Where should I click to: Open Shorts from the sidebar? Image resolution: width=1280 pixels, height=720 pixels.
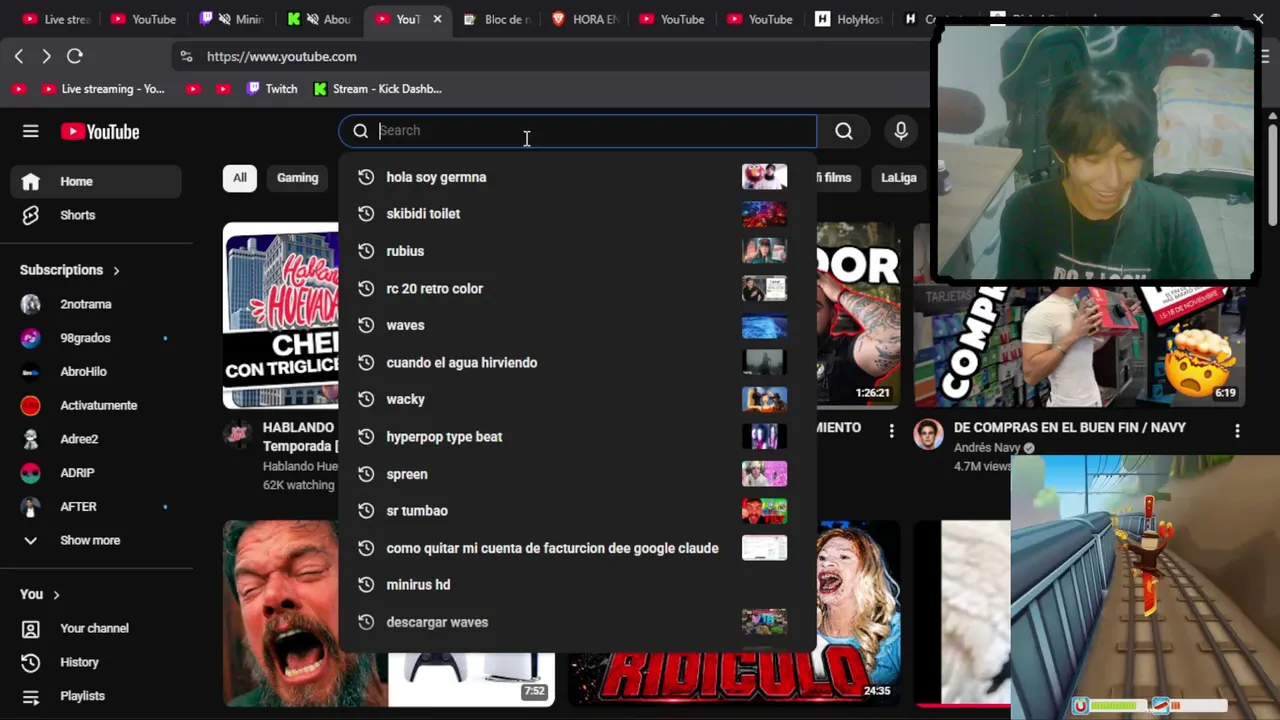pyautogui.click(x=96, y=215)
